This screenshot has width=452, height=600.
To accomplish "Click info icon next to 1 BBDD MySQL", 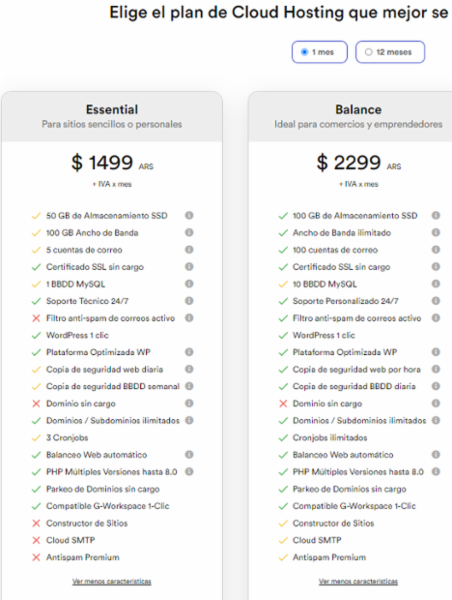I will [x=189, y=284].
